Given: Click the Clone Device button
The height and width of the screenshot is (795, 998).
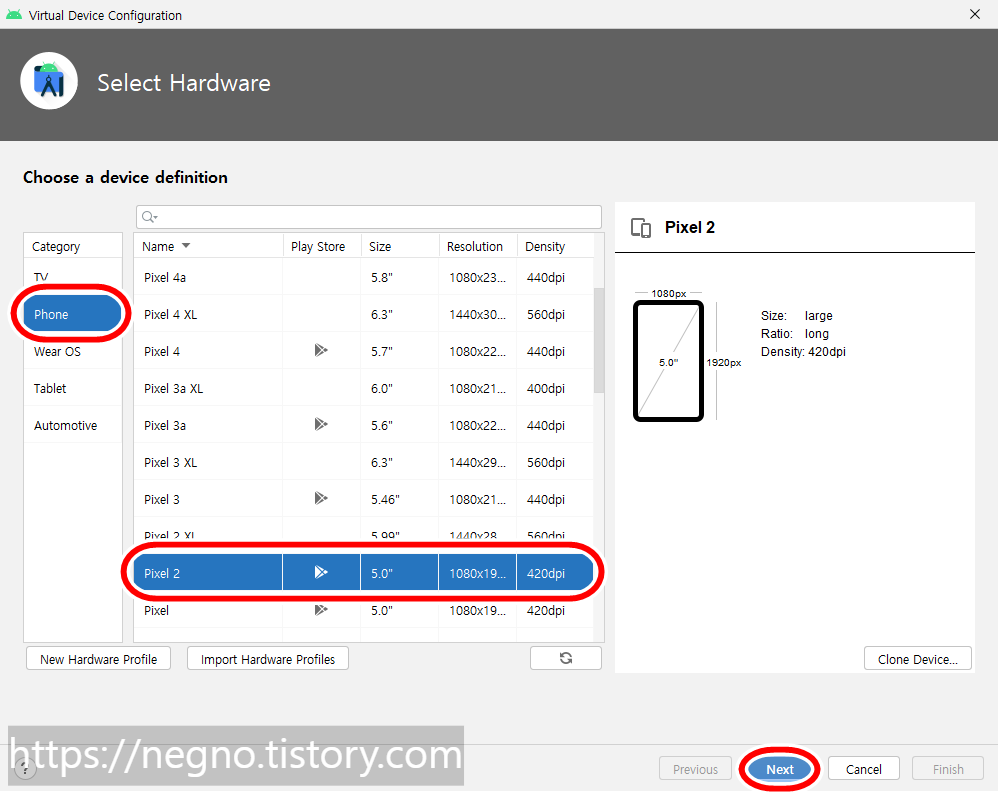Looking at the screenshot, I should click(918, 659).
